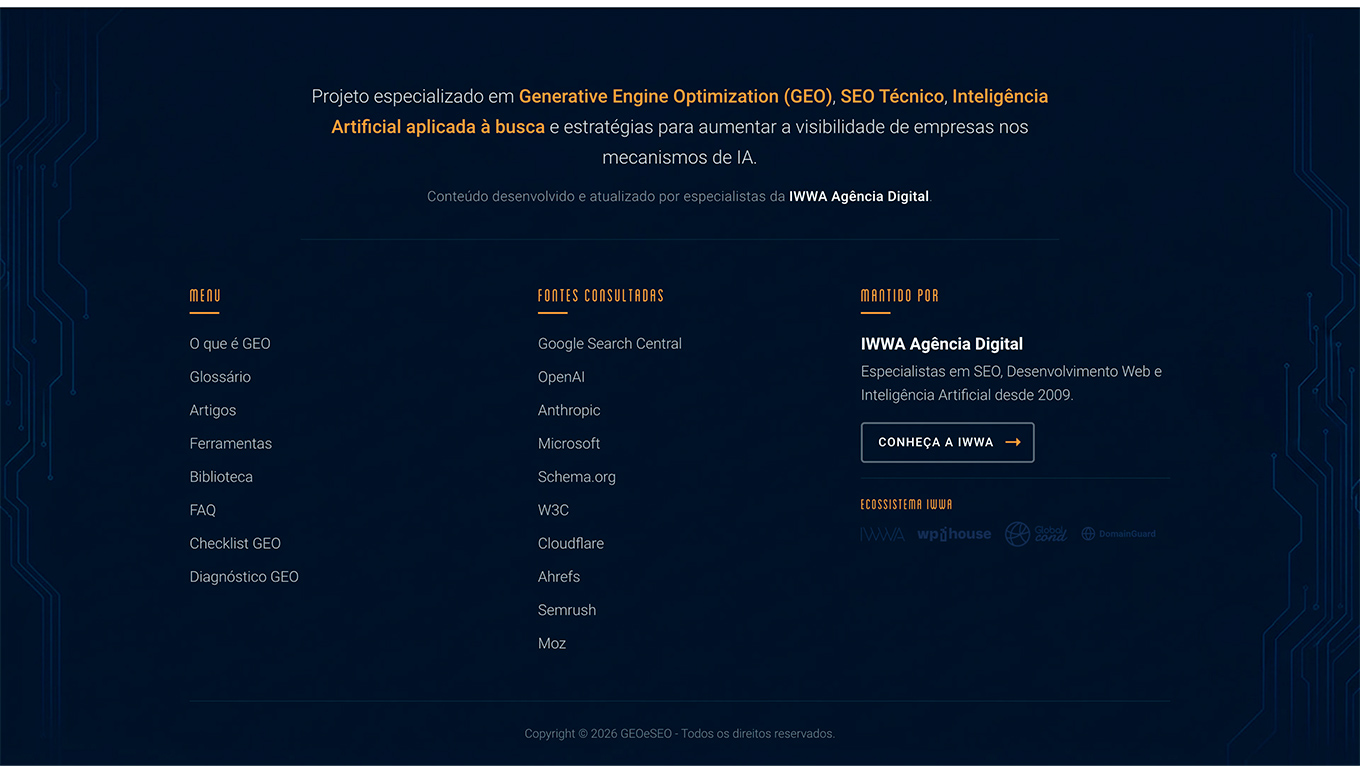
Task: Visit the Anthropic source link
Action: tap(569, 410)
